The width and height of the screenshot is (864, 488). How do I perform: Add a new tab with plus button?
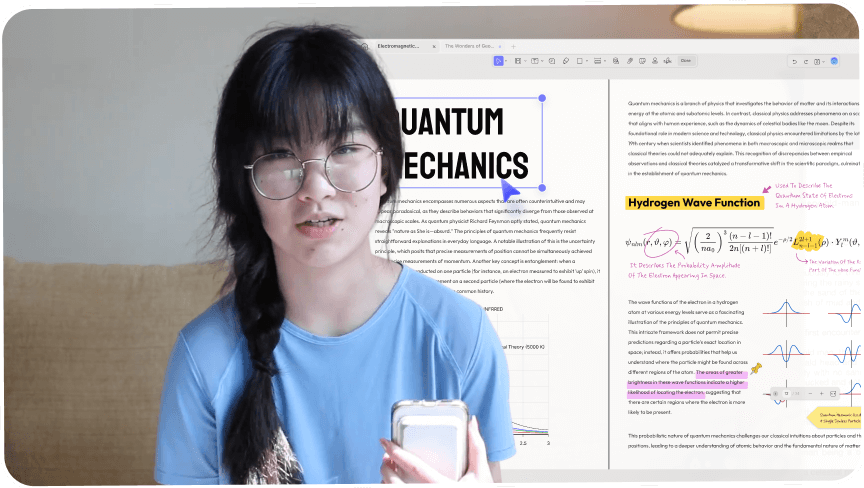pyautogui.click(x=513, y=46)
